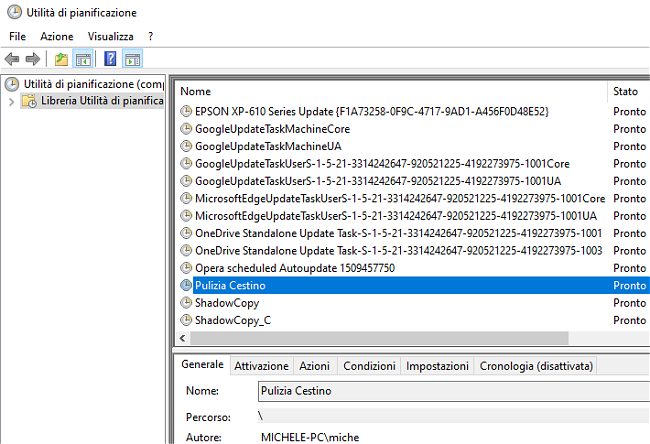Screen dimensions: 650x444
Task: Switch to the Impostazioni tab
Action: [x=437, y=366]
